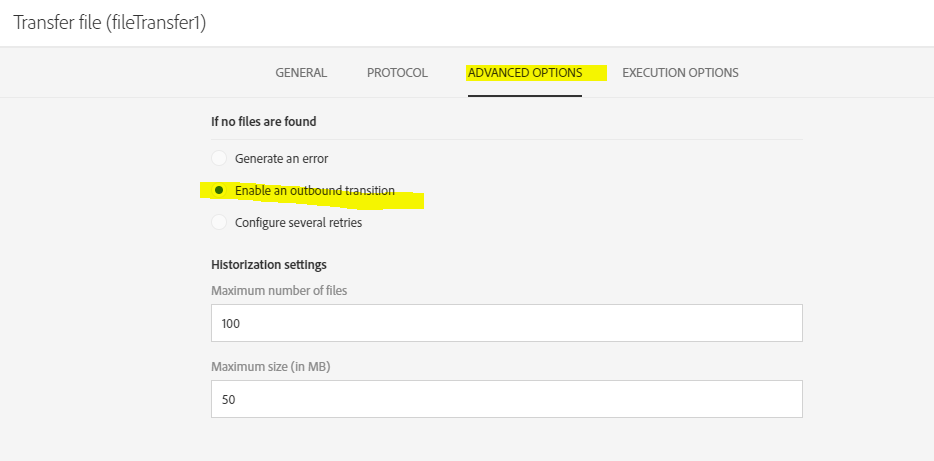
Task: Focus the Maximum size (in MB) field
Action: (x=506, y=399)
